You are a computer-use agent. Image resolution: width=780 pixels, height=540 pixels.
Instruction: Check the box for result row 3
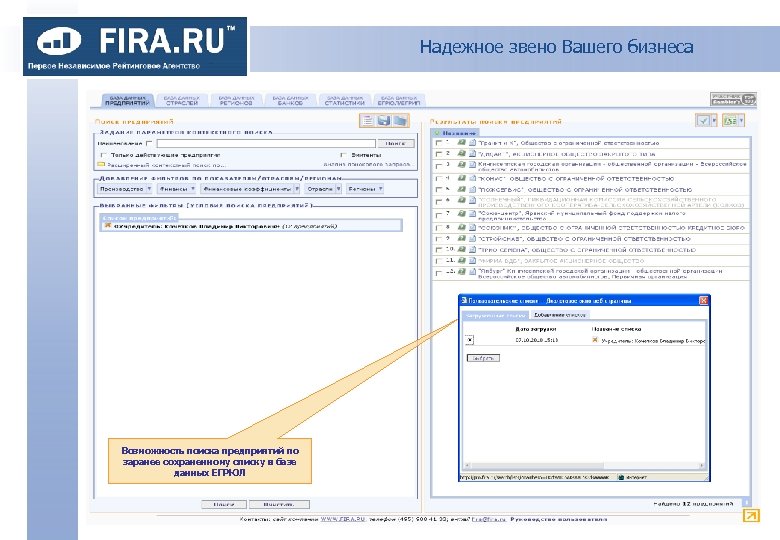438,166
